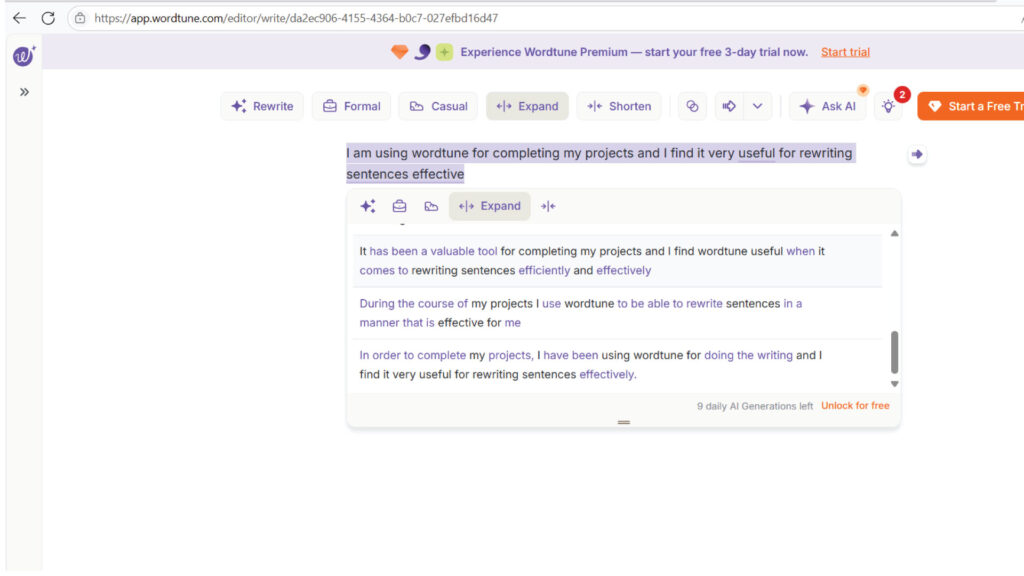Choose suggestion starting 'During the course of'
Screen dimensions: 1024x576
point(617,313)
